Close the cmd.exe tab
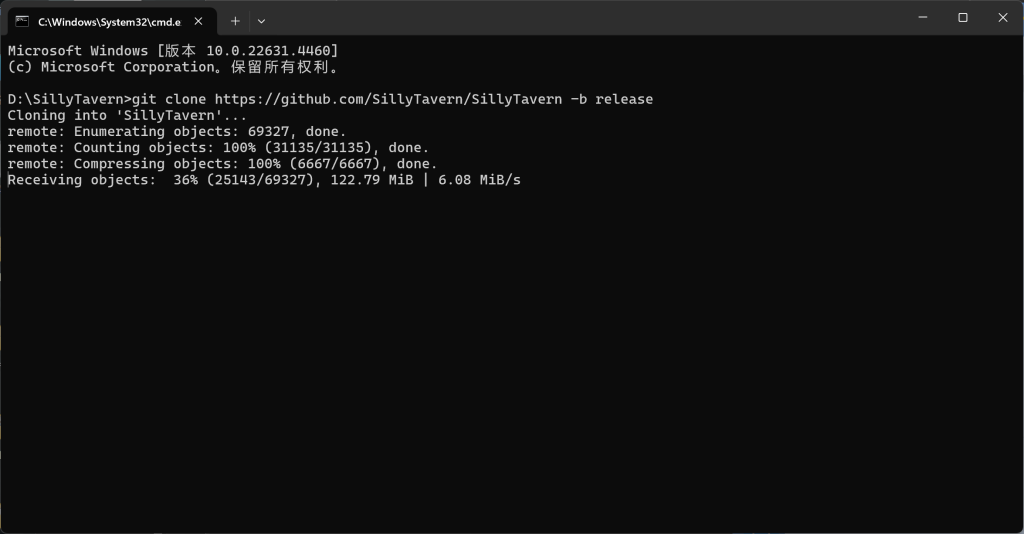Viewport: 1024px width, 534px height. click(199, 22)
